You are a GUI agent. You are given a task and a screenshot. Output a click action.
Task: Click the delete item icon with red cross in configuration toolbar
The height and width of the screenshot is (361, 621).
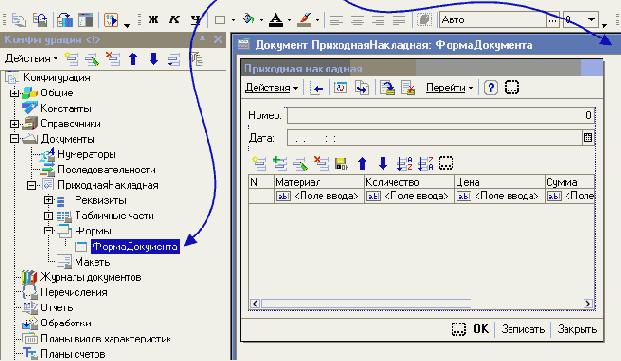point(113,59)
